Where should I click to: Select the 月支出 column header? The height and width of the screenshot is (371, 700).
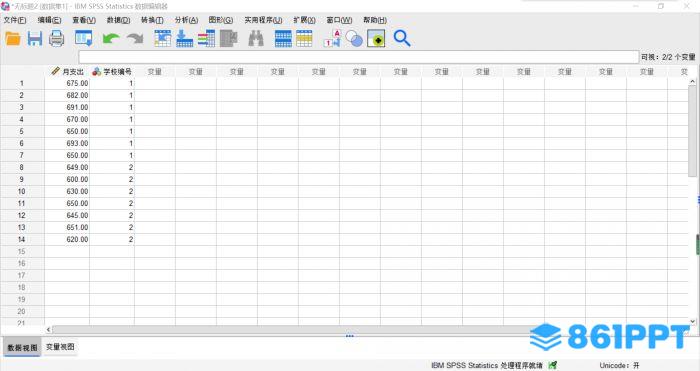click(x=67, y=71)
